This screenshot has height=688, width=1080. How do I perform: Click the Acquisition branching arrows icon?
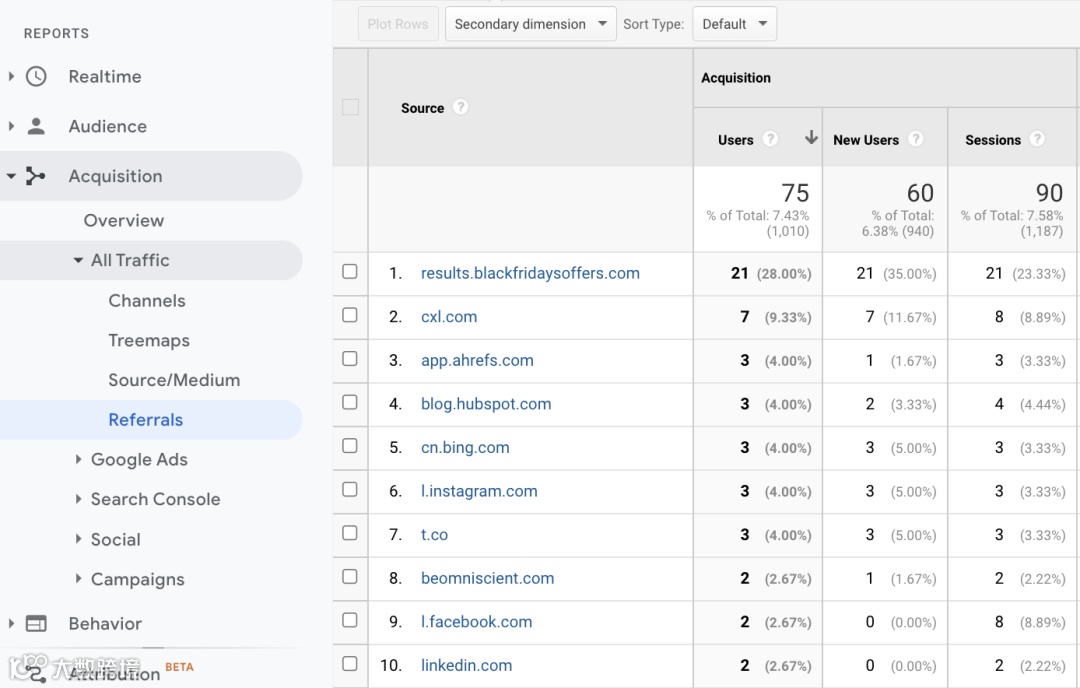pos(36,176)
